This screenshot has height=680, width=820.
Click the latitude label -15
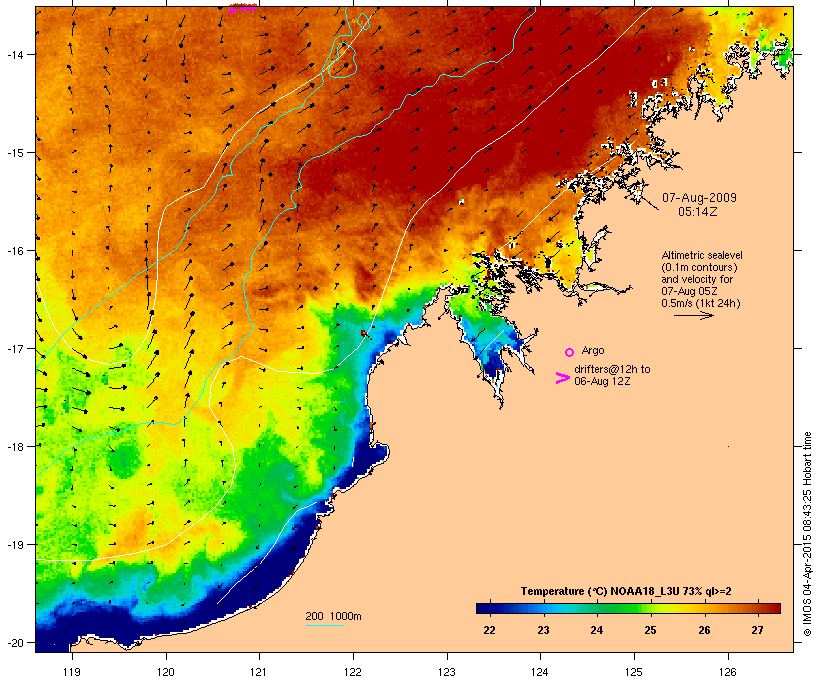coord(14,153)
